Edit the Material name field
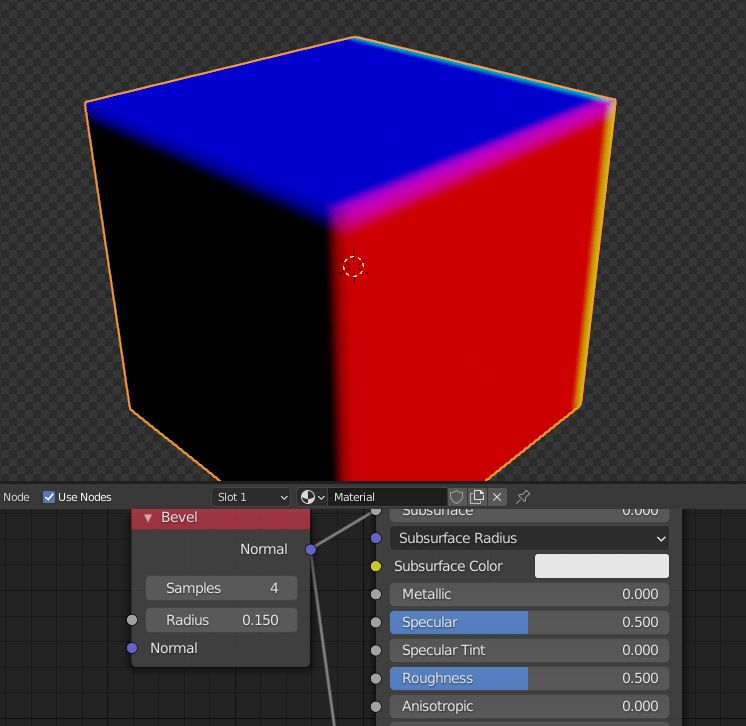Viewport: 746px width, 726px height. 388,497
